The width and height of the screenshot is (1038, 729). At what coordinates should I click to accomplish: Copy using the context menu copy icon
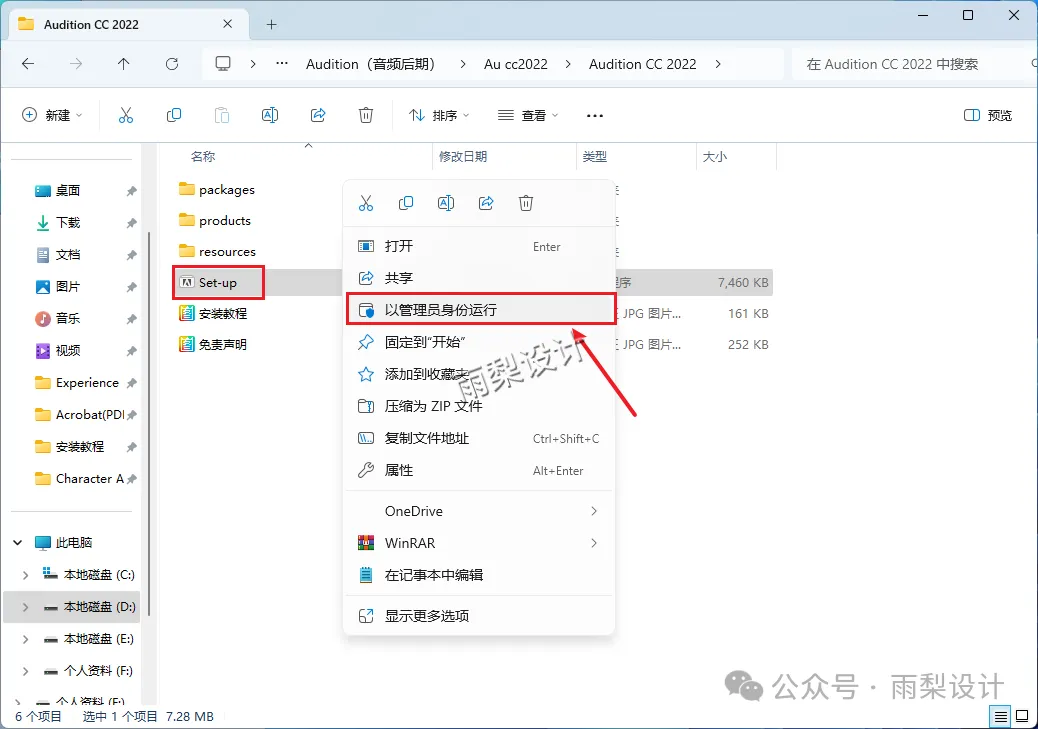click(x=406, y=203)
